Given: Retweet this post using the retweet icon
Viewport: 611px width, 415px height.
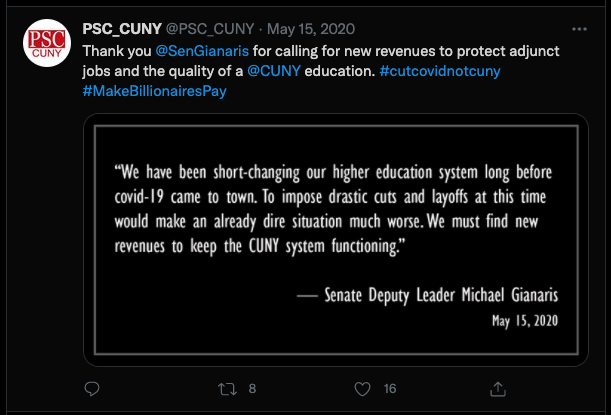Looking at the screenshot, I should coord(225,388).
